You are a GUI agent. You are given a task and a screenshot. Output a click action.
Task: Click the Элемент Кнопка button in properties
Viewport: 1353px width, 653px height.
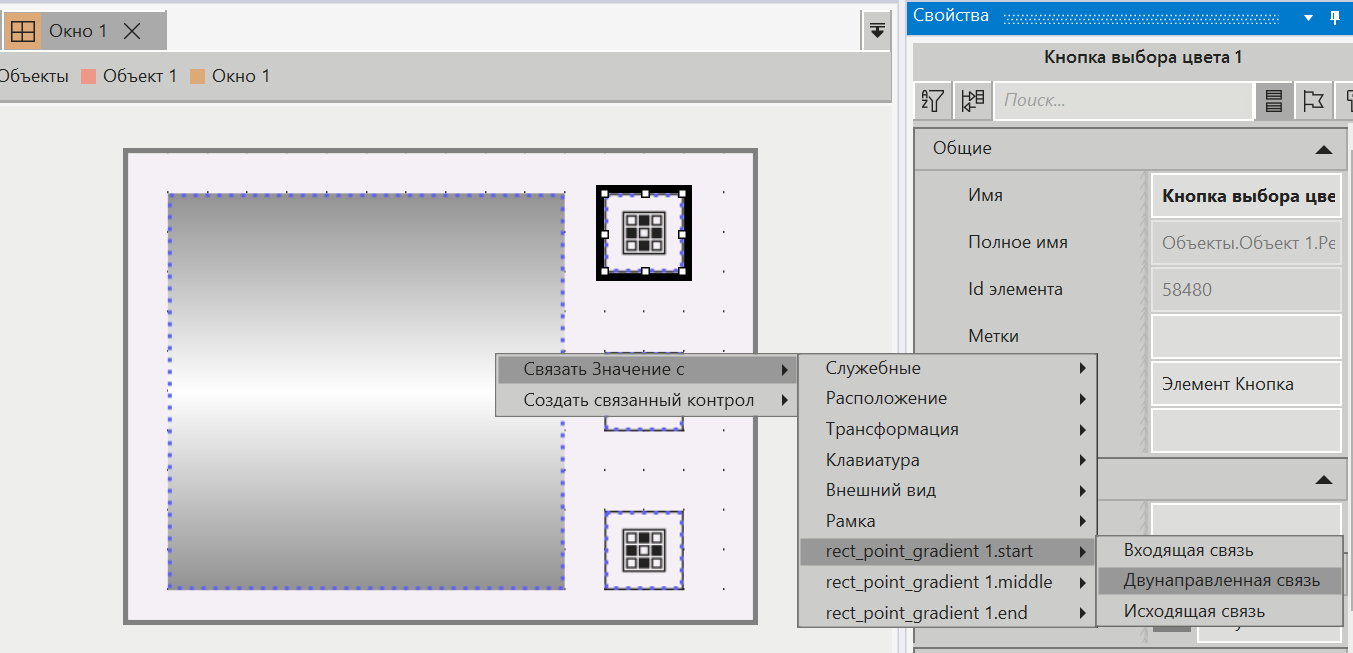(1245, 383)
